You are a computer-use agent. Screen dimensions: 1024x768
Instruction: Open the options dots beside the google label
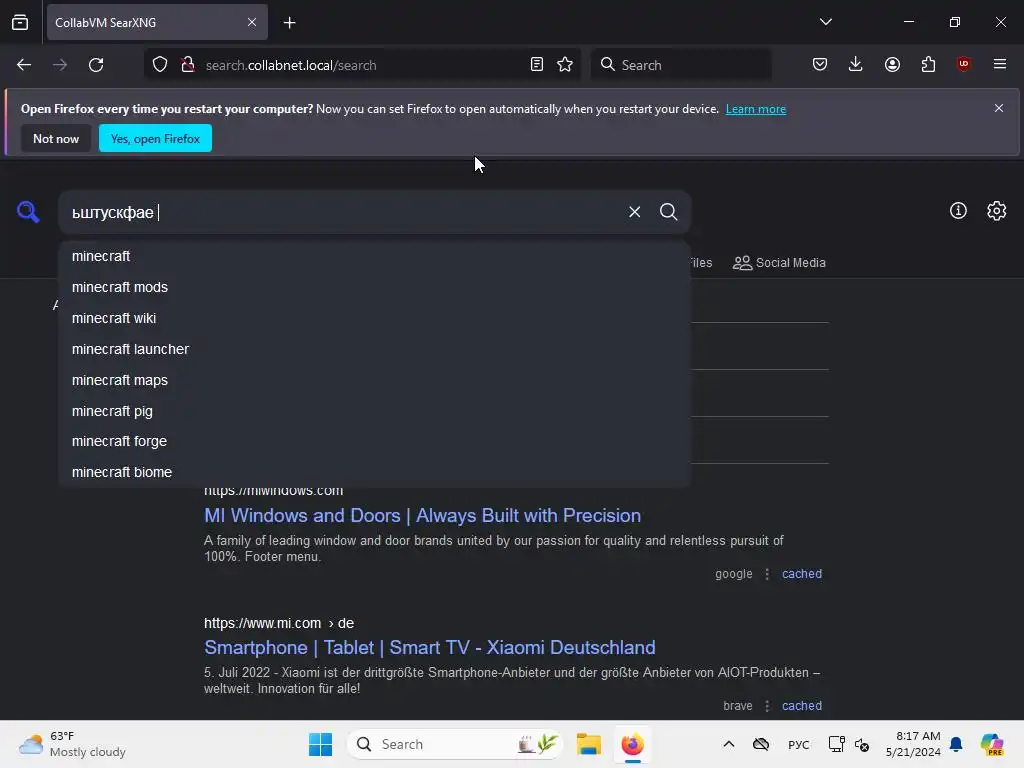click(767, 573)
